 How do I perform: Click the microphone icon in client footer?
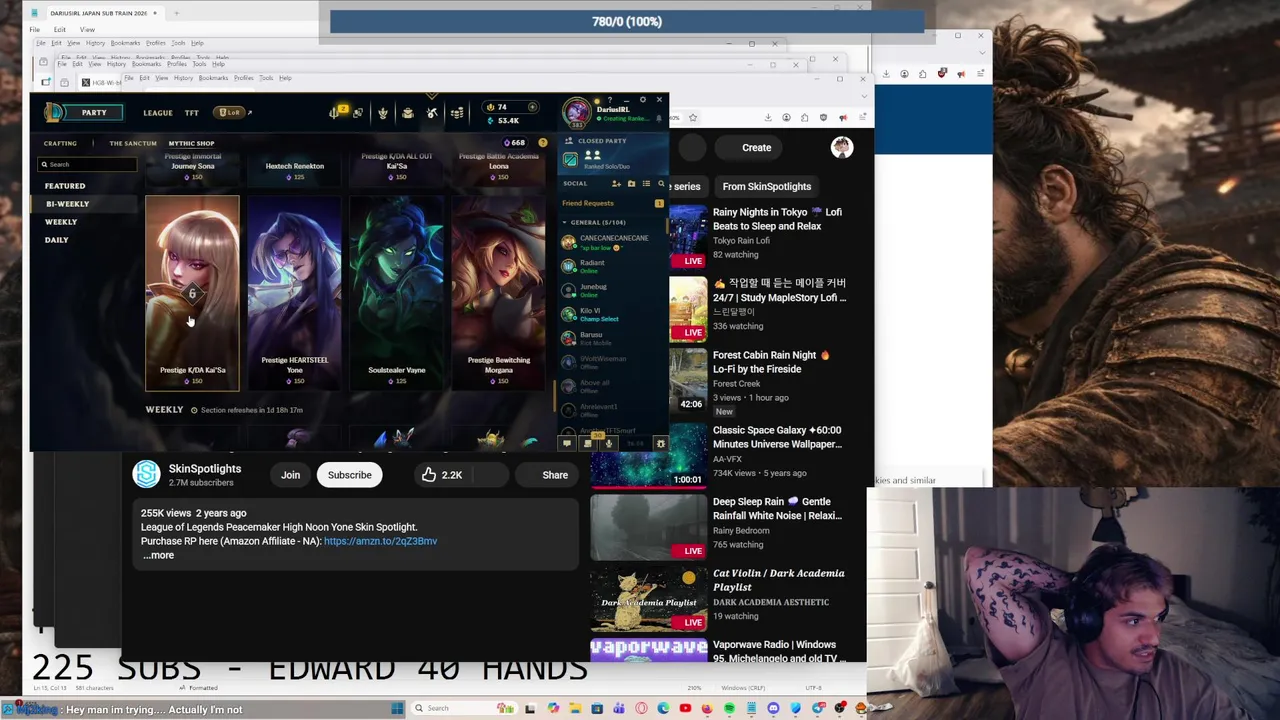click(608, 443)
